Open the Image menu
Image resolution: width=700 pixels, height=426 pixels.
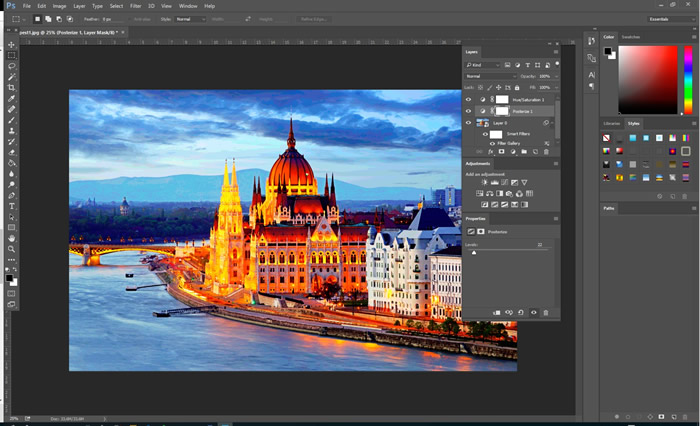point(59,6)
